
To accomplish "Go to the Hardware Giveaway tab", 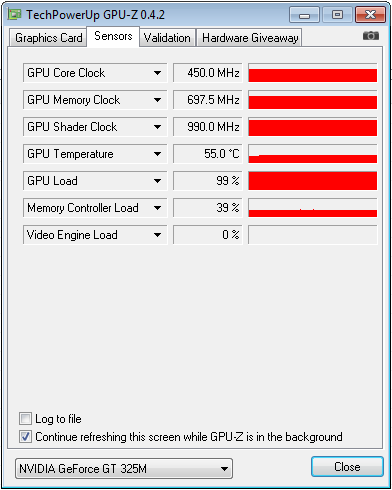I will pyautogui.click(x=249, y=38).
